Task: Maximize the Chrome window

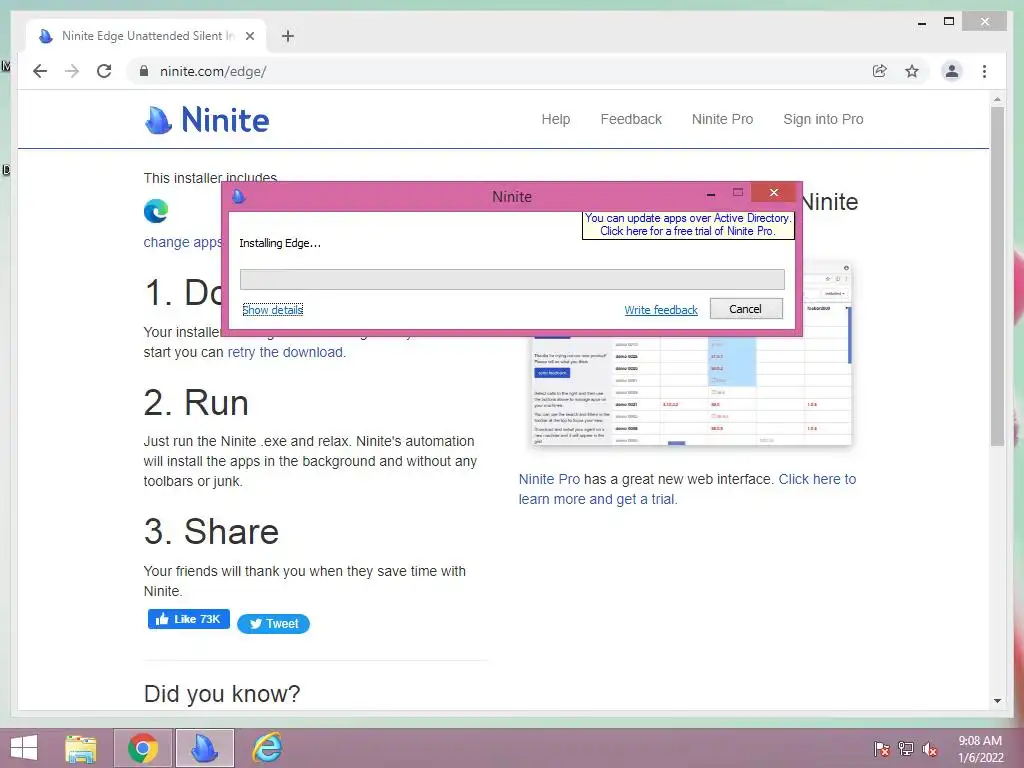Action: point(949,22)
